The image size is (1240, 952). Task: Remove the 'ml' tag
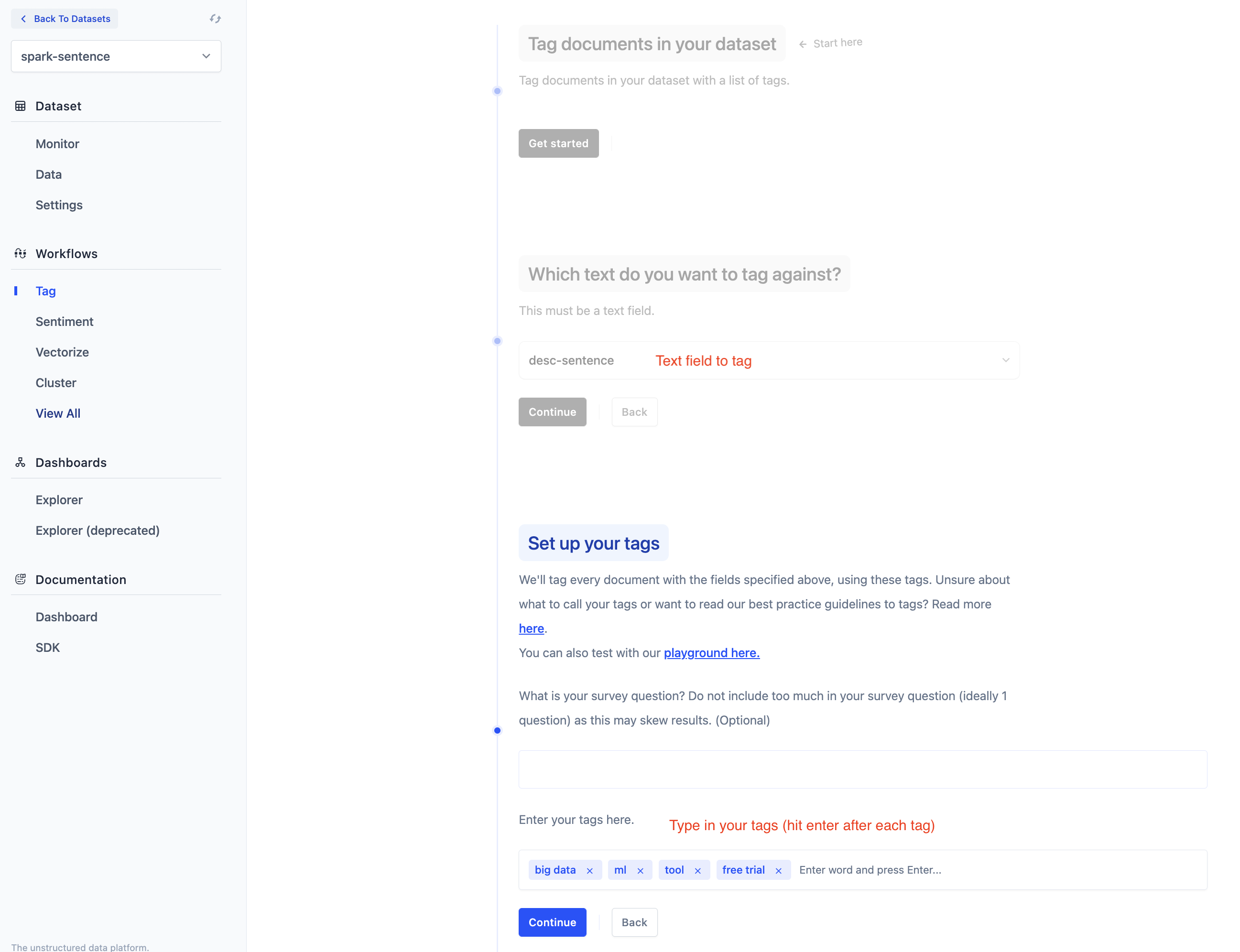click(x=640, y=870)
